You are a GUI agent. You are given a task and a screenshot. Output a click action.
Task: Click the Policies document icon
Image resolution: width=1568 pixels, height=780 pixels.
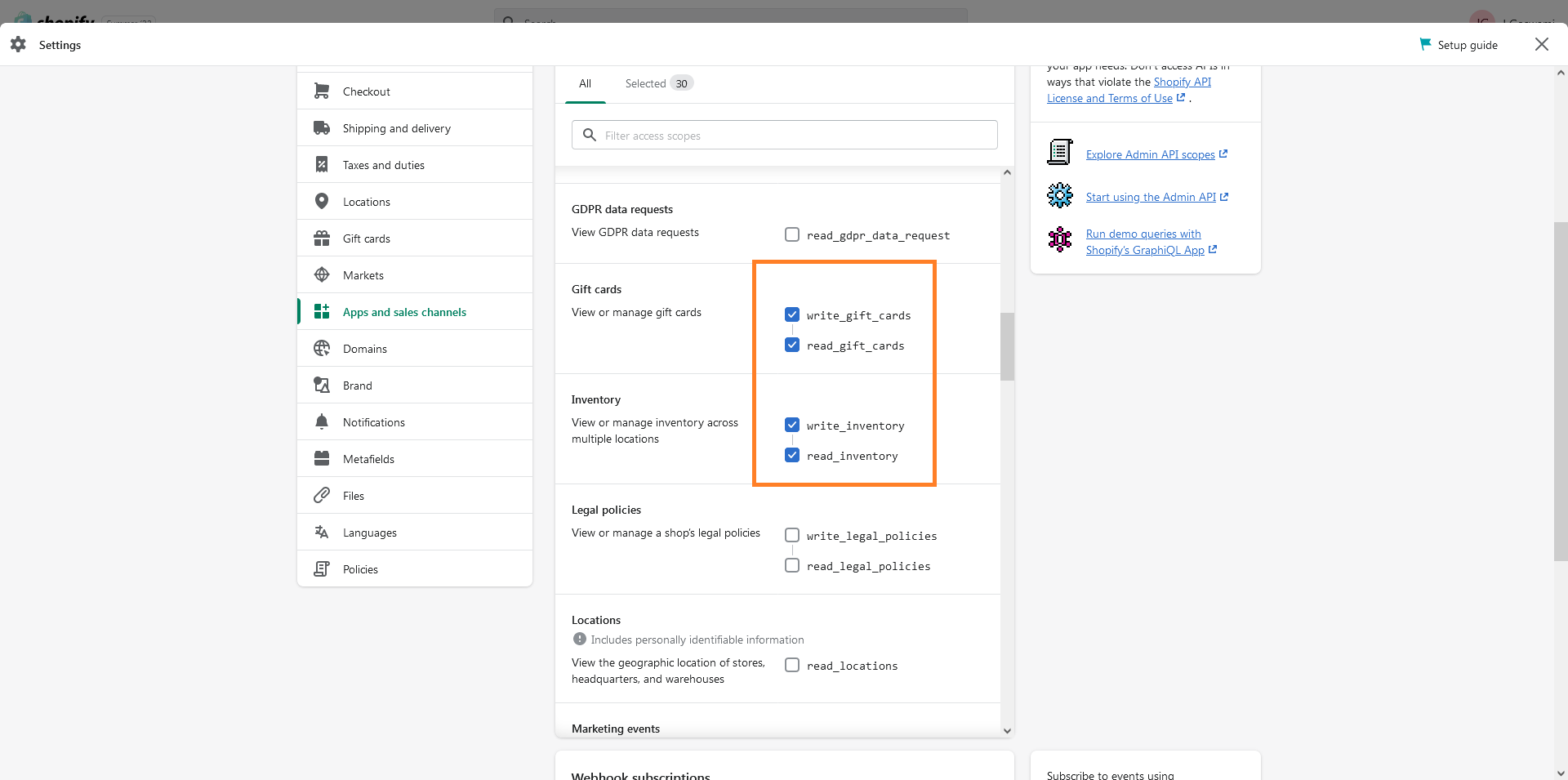322,569
